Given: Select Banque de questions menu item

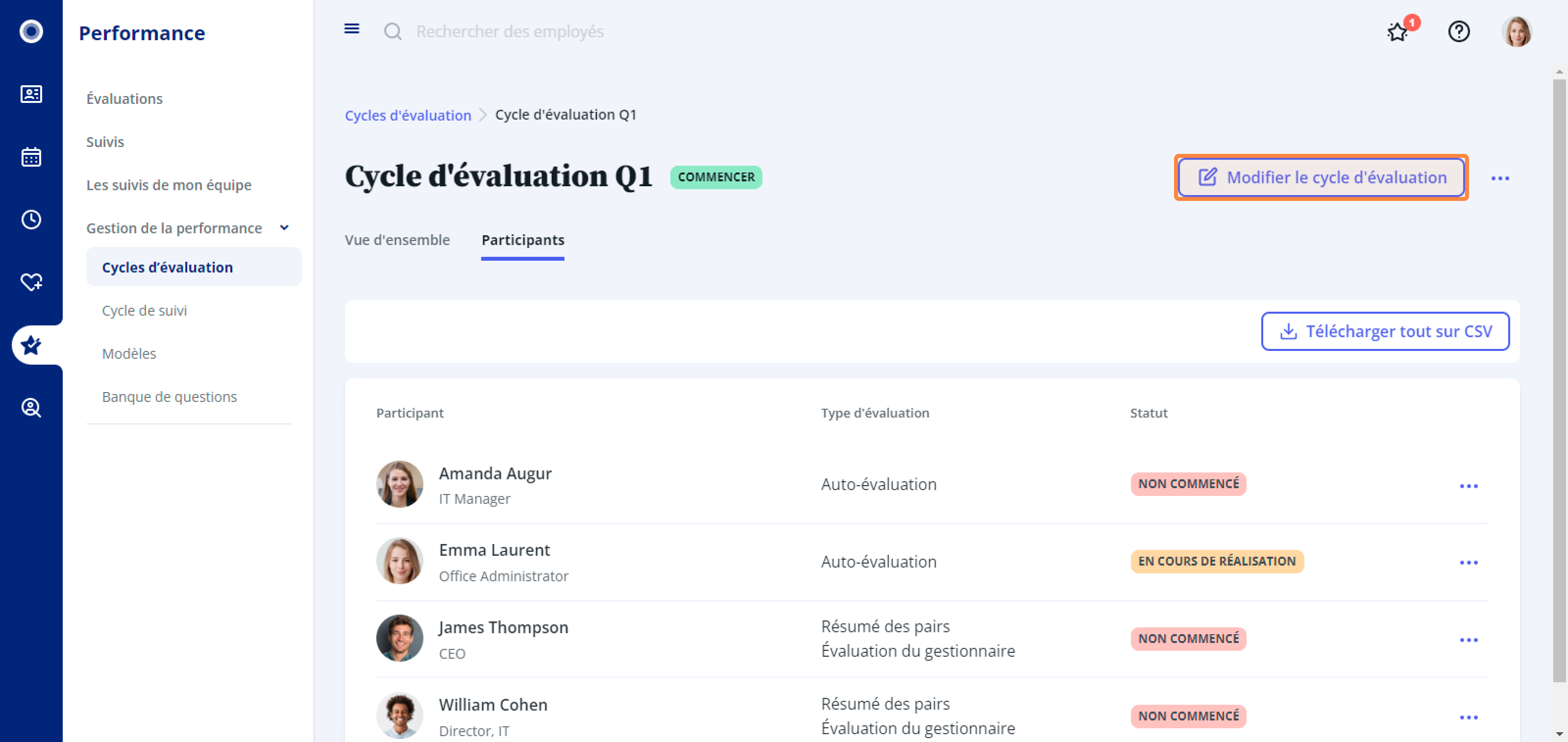Looking at the screenshot, I should point(169,397).
